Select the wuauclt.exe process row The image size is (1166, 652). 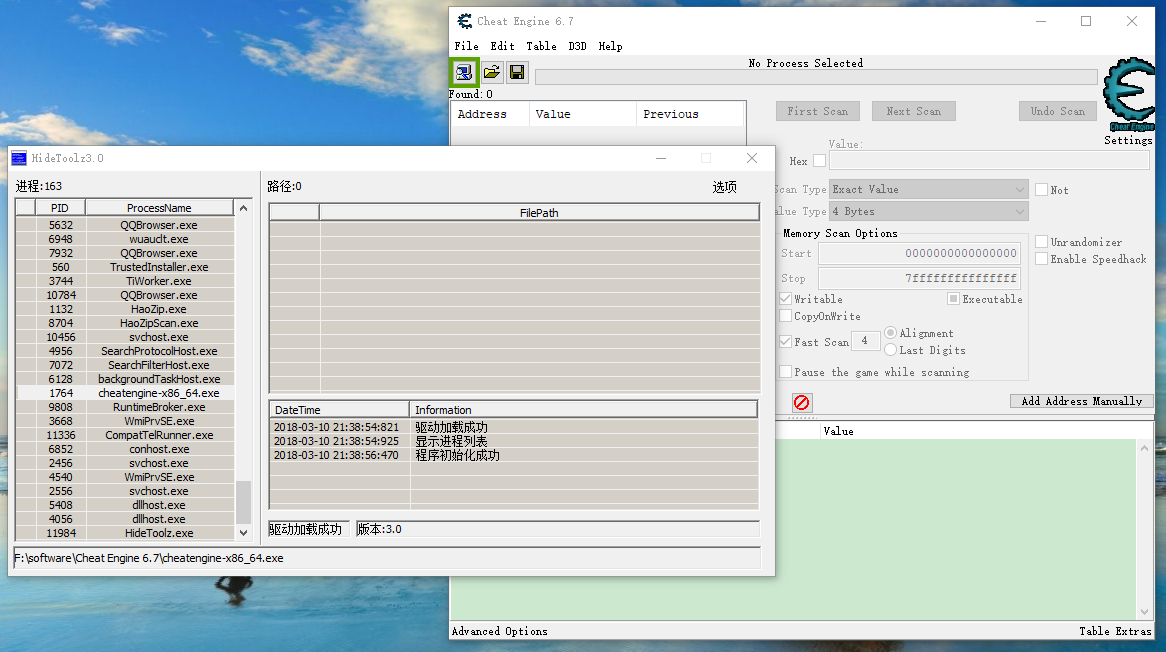(x=125, y=239)
